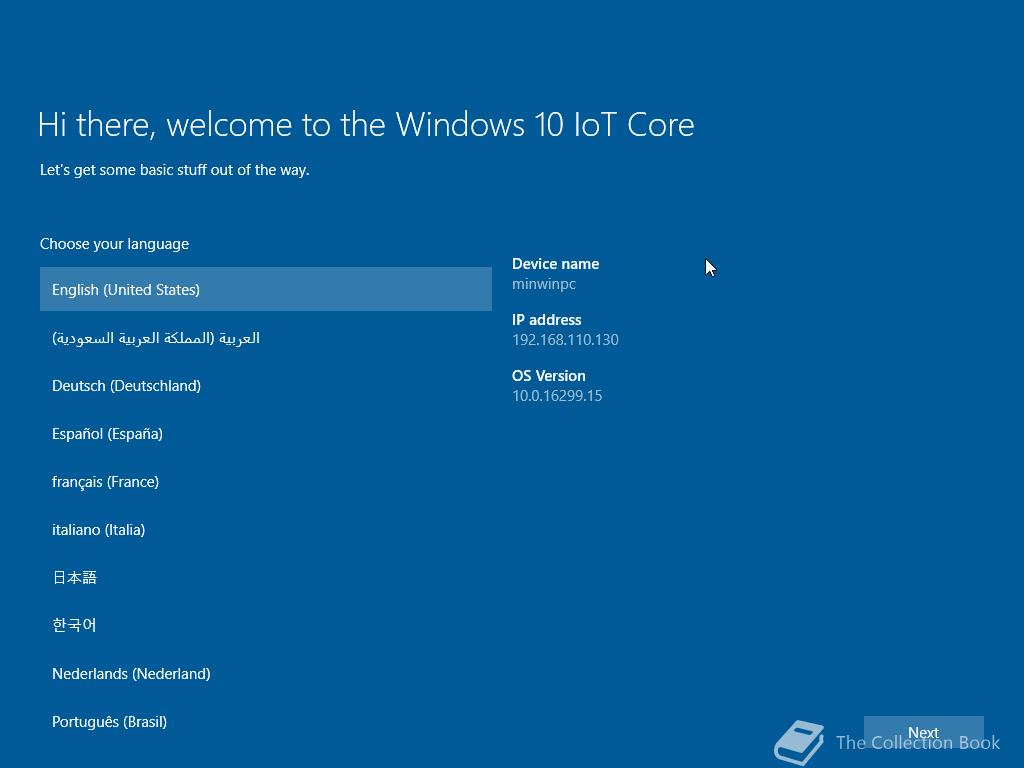
Task: Click the Device name label
Action: [x=555, y=264]
